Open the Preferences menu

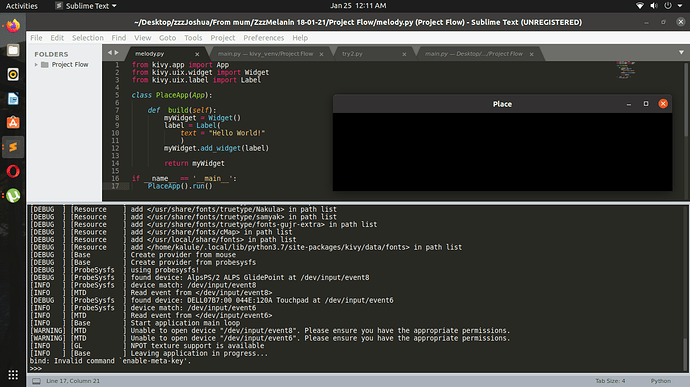point(264,38)
